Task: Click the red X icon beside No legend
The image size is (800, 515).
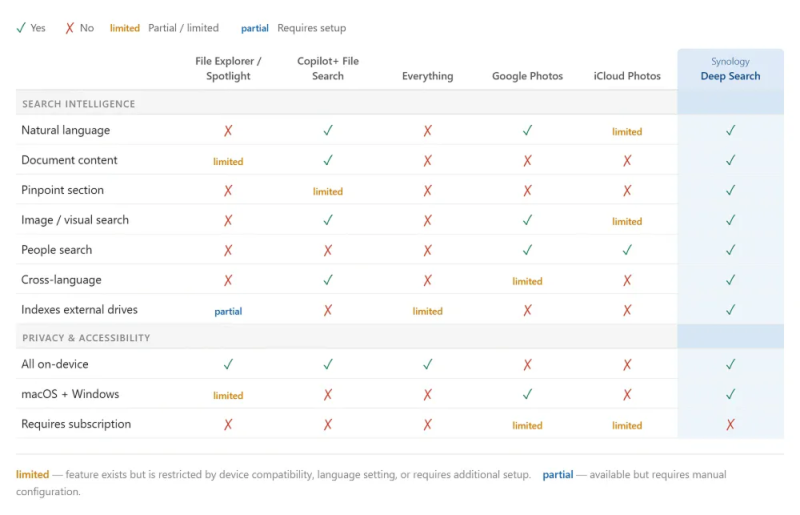Action: (70, 28)
